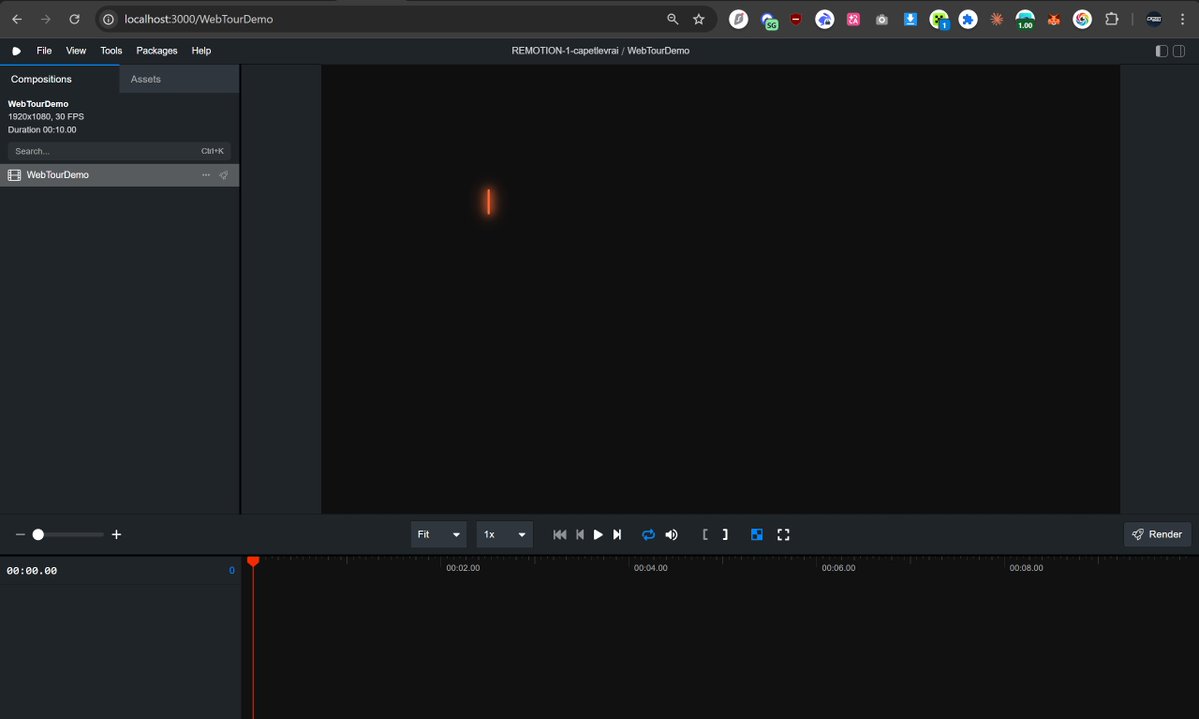The height and width of the screenshot is (719, 1199).
Task: Click the browser profile avatar
Action: [x=1154, y=19]
